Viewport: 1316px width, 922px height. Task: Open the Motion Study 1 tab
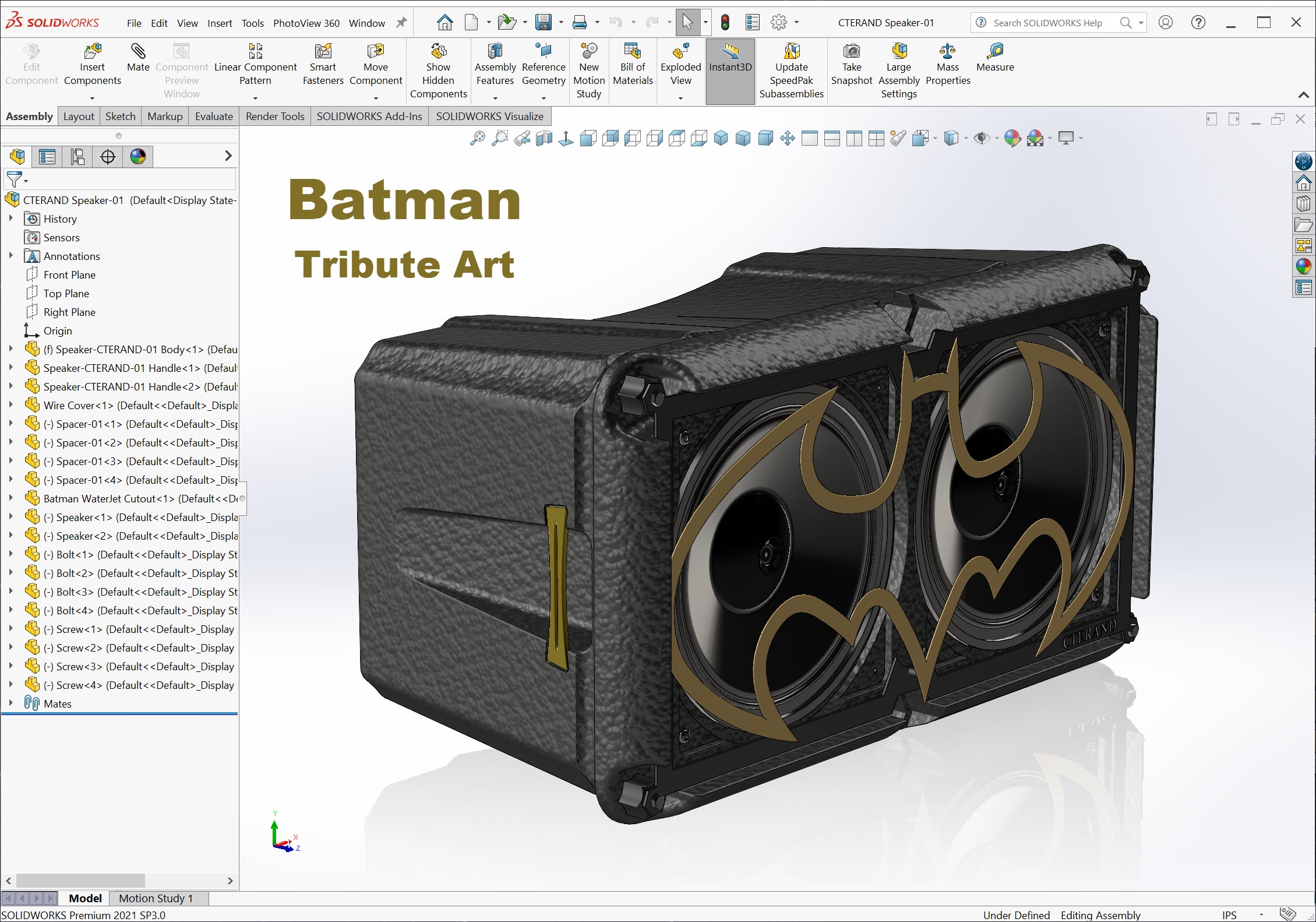(156, 898)
